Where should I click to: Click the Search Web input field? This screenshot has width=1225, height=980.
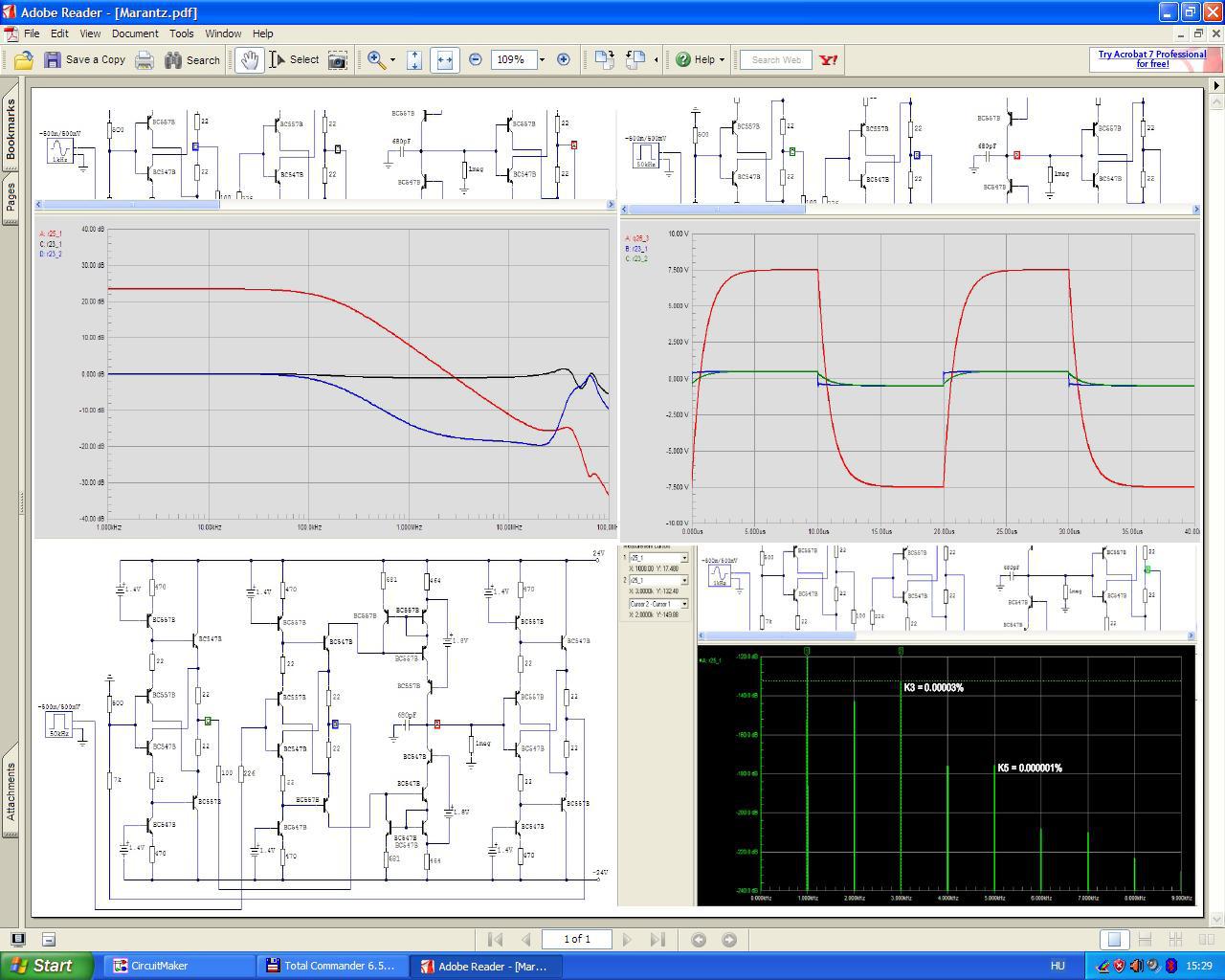click(776, 60)
